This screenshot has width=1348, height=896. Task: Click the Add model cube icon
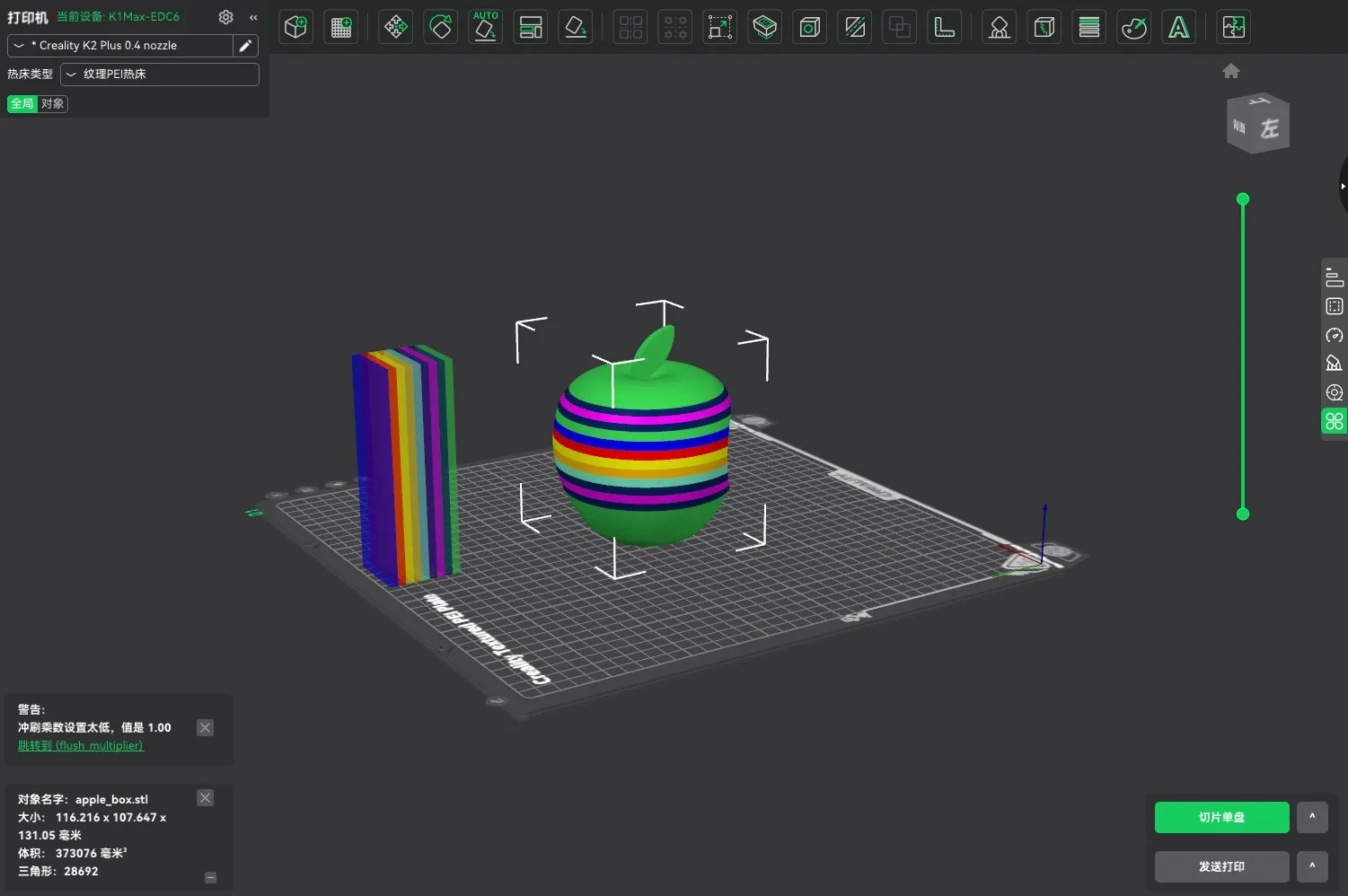[295, 27]
